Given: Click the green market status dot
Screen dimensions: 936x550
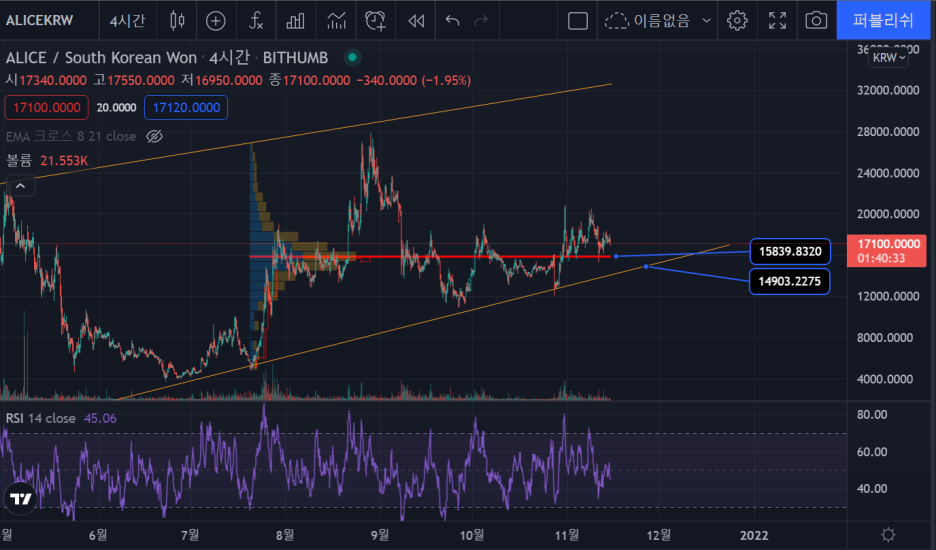Looking at the screenshot, I should click(352, 57).
